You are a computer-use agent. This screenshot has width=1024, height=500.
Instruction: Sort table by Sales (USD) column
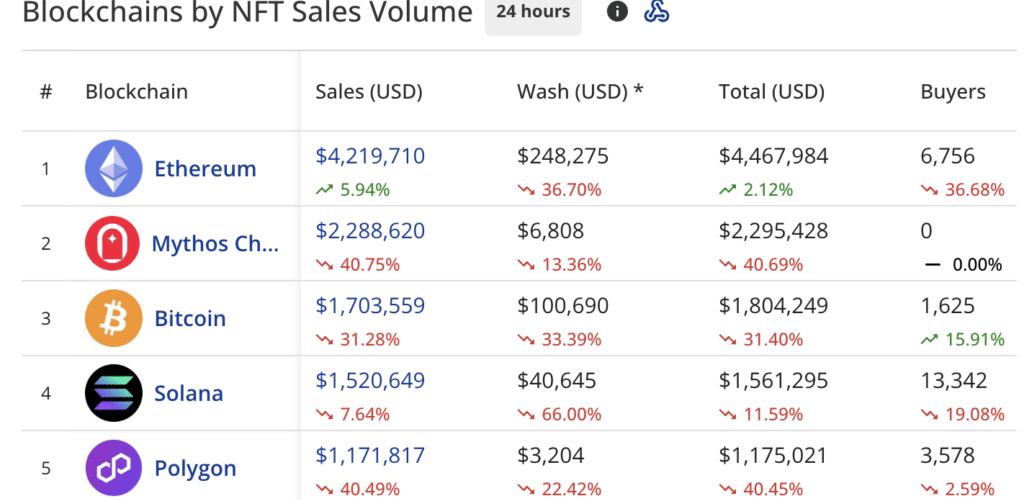pyautogui.click(x=369, y=92)
